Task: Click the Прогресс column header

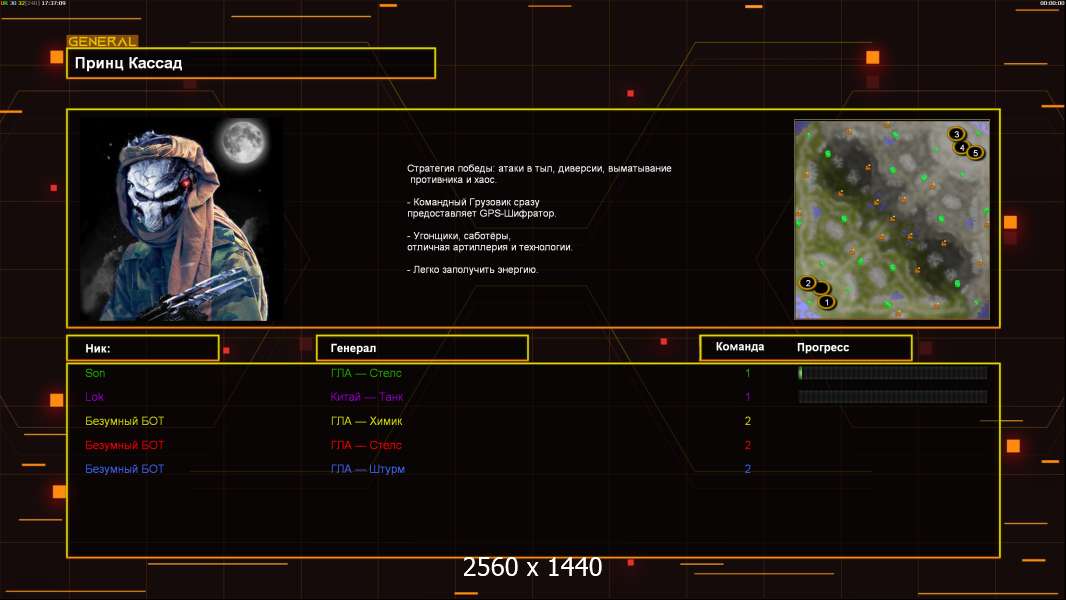Action: point(823,348)
